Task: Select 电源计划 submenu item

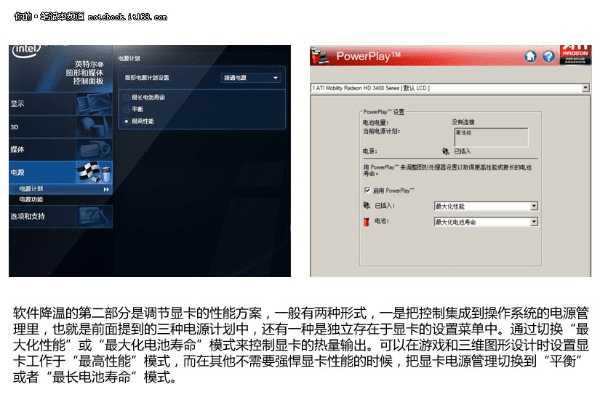Action: [32, 188]
